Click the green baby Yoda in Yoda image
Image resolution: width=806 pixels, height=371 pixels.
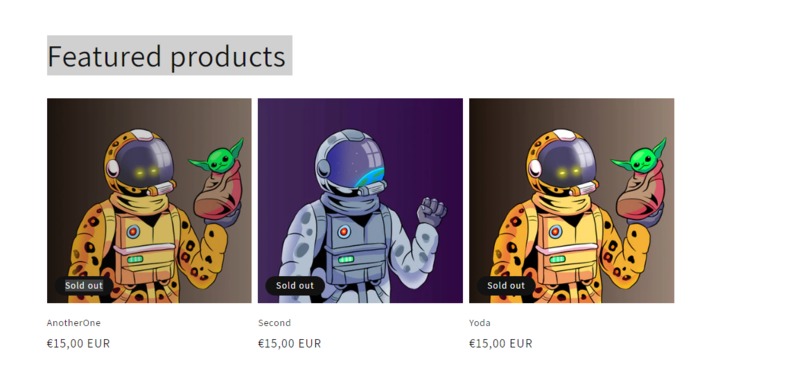[640, 159]
